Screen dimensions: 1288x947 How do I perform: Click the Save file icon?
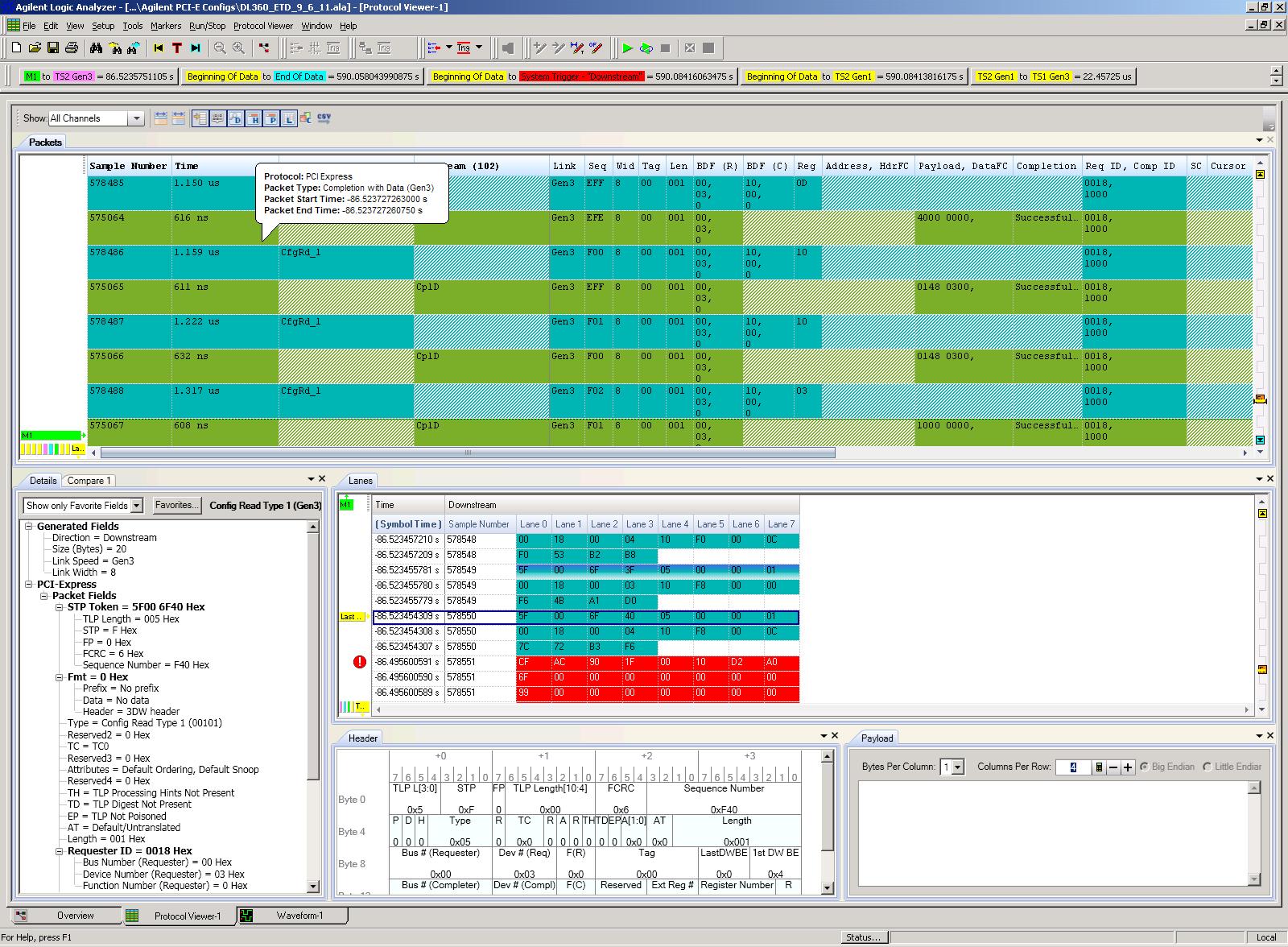[53, 48]
